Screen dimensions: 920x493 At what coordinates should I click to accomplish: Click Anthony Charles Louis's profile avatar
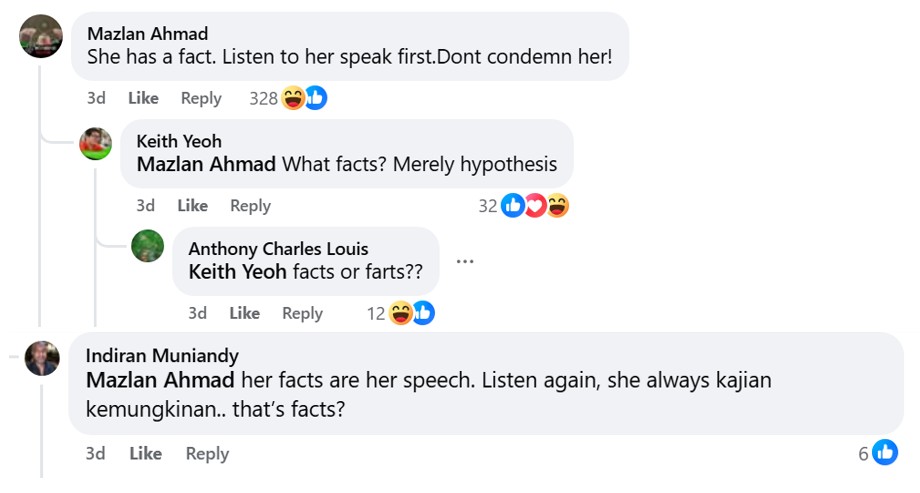coord(148,245)
